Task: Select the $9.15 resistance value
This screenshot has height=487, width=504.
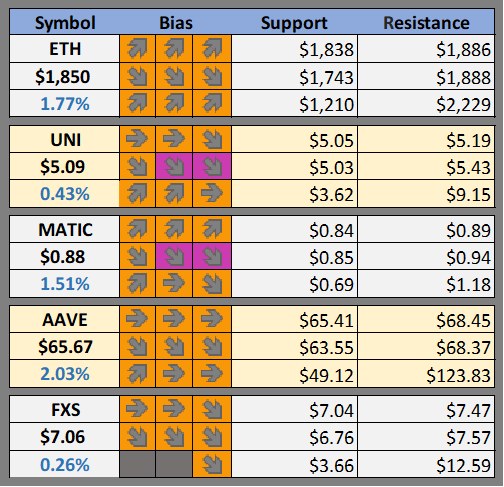Action: pos(468,195)
